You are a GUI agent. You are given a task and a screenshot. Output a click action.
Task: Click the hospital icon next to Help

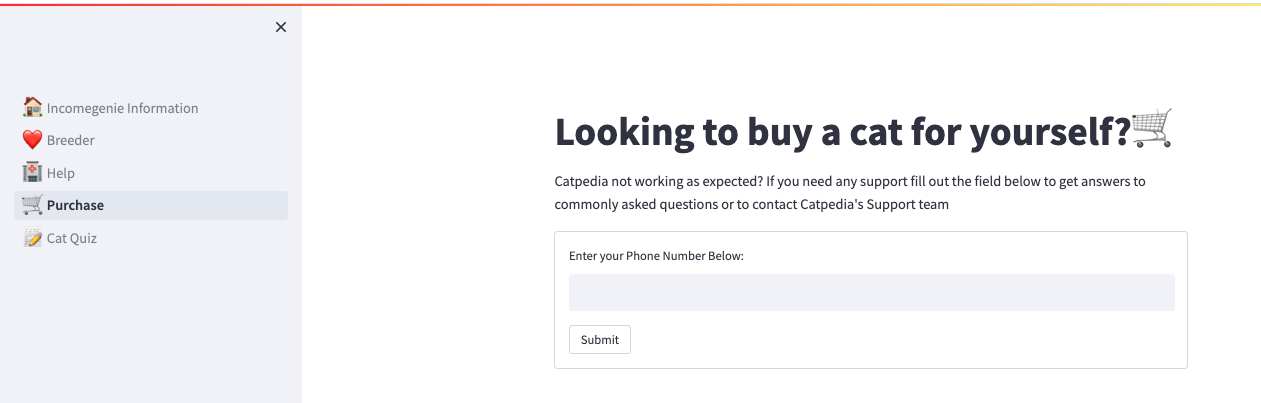coord(32,173)
